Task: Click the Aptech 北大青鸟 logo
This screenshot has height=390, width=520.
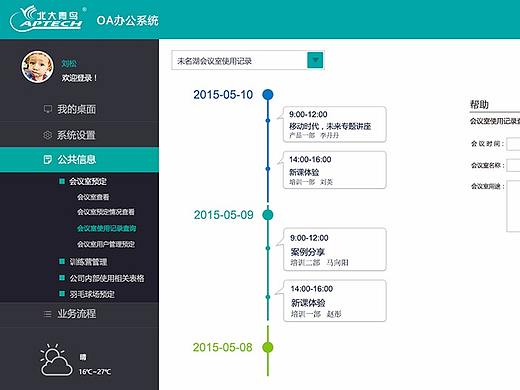Action: pos(47,19)
